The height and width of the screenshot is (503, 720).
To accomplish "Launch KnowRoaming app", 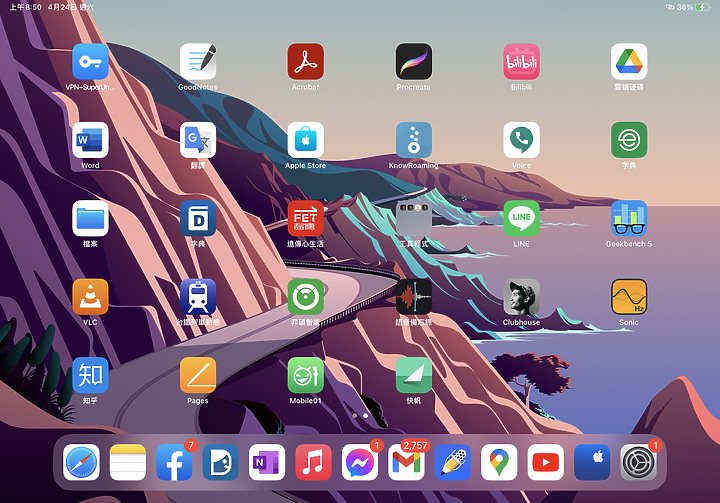I will click(414, 140).
